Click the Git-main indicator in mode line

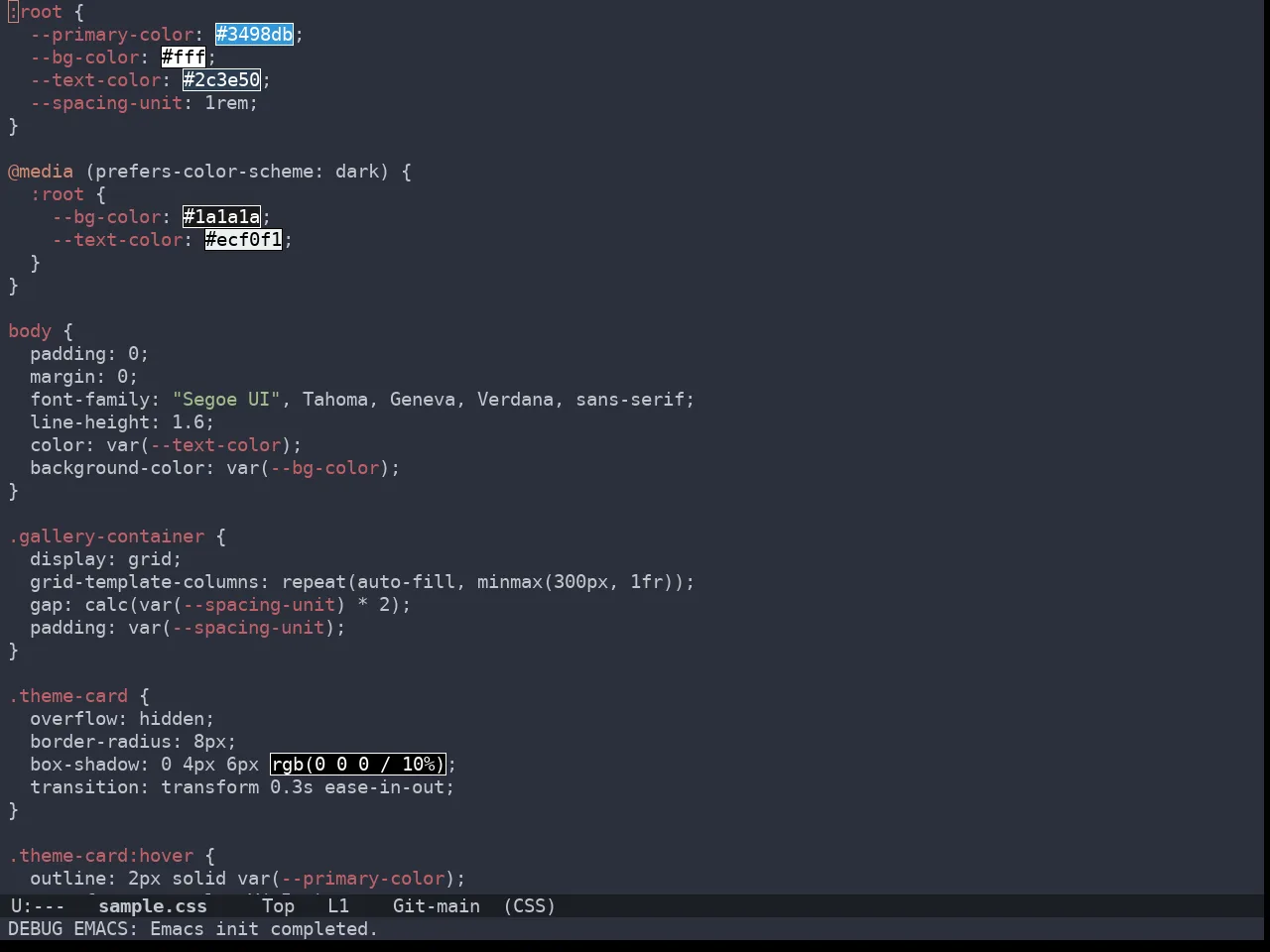(x=437, y=906)
